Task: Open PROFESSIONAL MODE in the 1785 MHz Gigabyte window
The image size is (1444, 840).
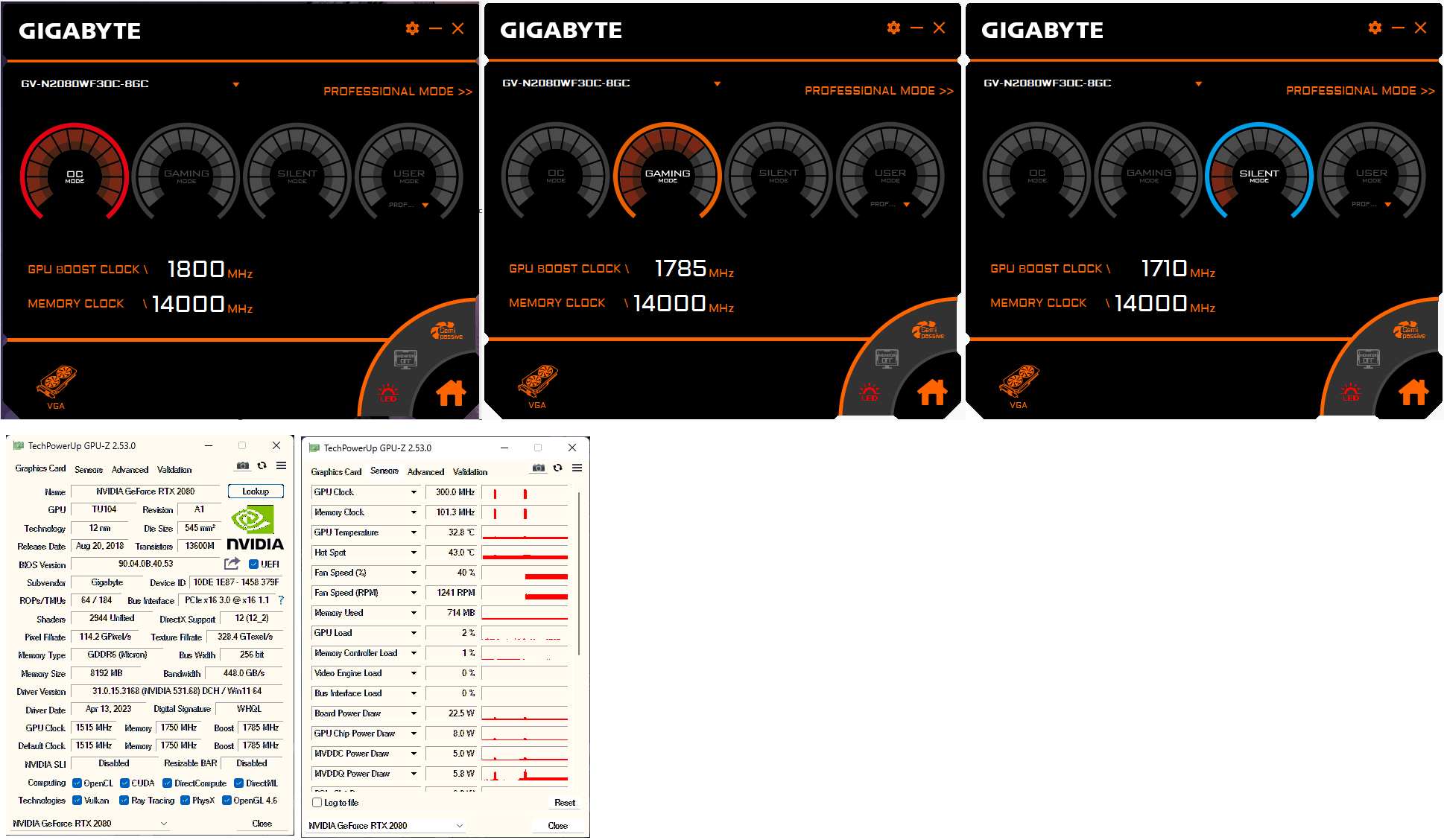Action: [879, 91]
